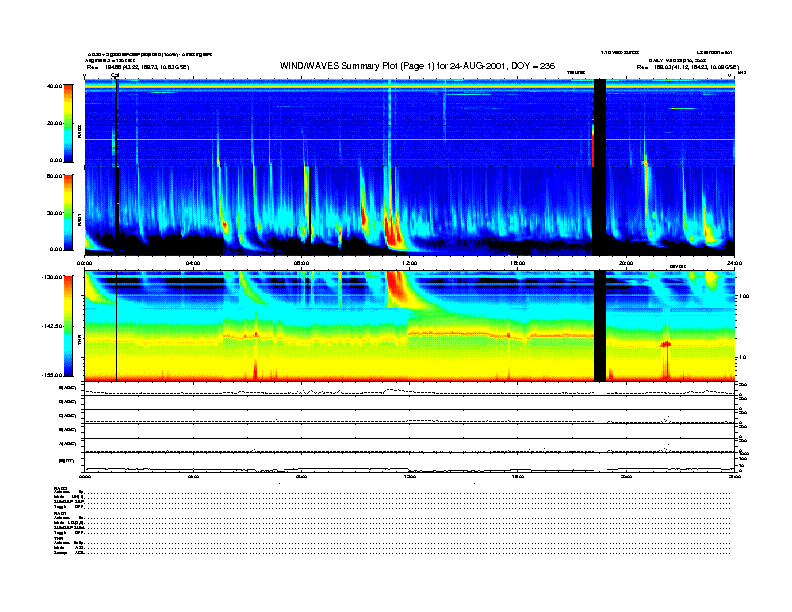Viewport: 792px width, 612px height.
Task: Click the RAD1 color scale bar
Action: pyautogui.click(x=68, y=212)
